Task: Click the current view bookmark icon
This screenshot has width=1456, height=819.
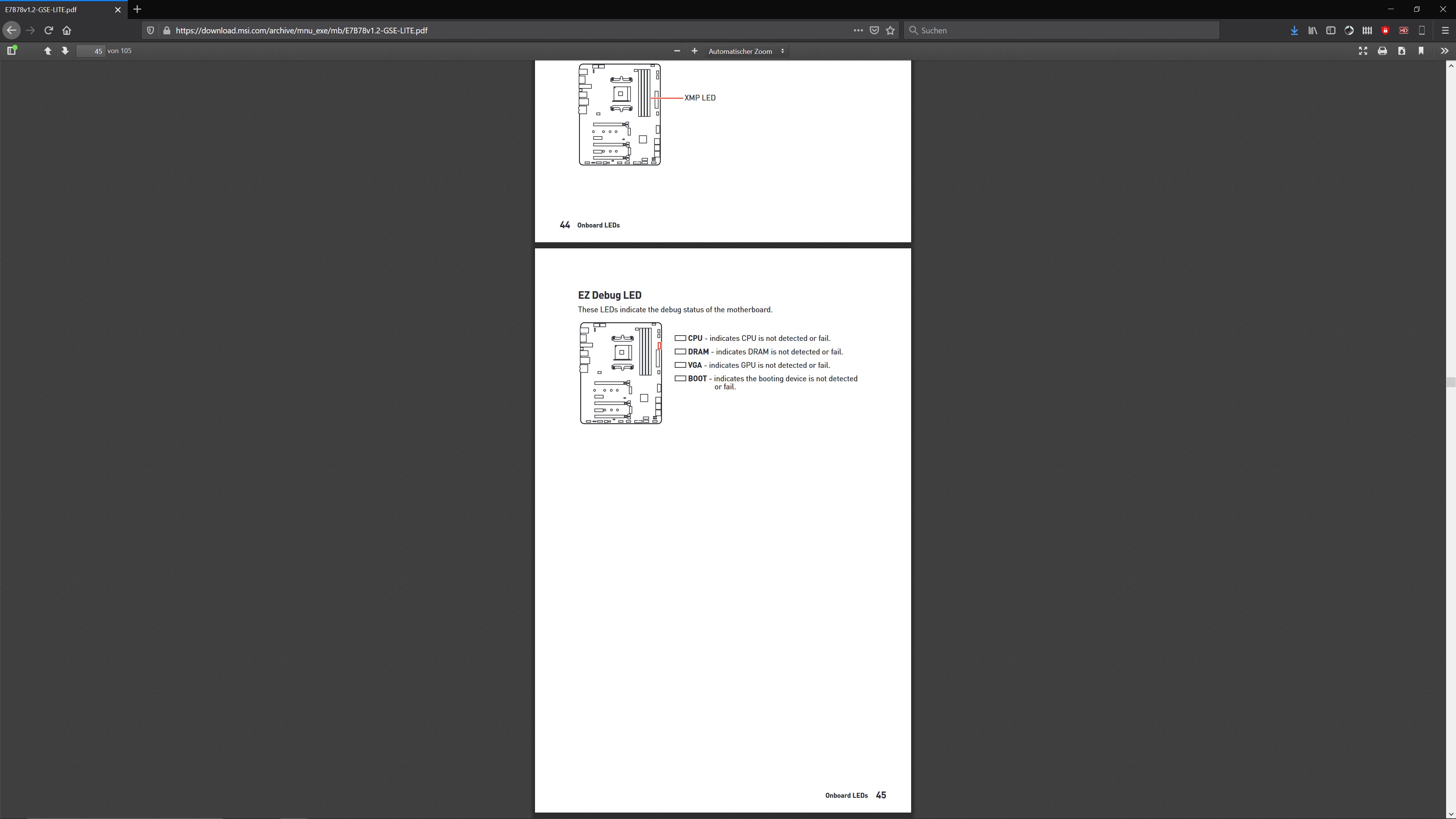Action: point(1421,51)
